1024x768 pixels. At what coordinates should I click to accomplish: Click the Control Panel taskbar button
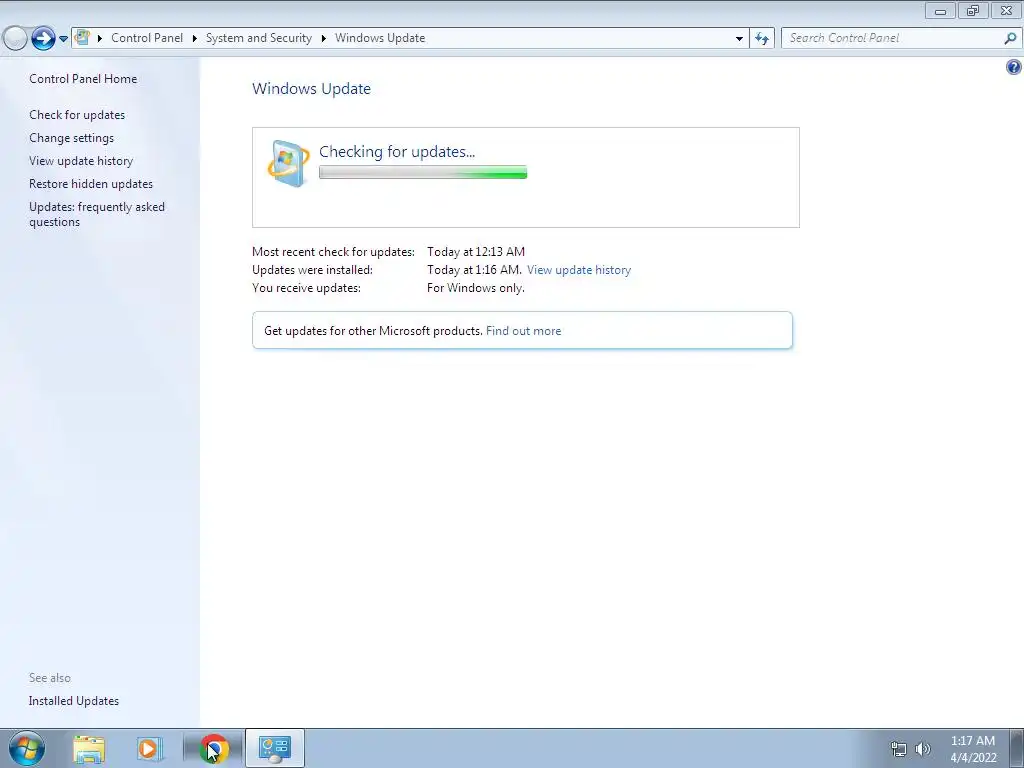coord(275,748)
